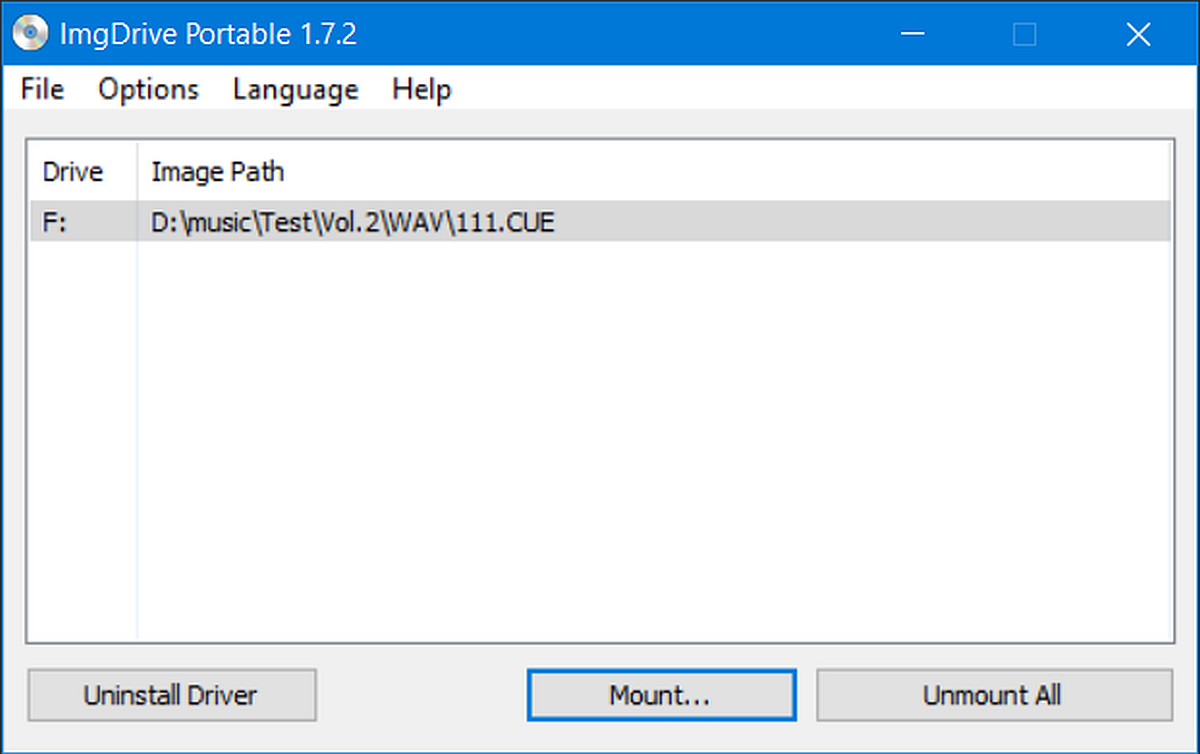Viewport: 1200px width, 754px height.
Task: Select the mounted 111.CUE image path
Action: pyautogui.click(x=352, y=222)
